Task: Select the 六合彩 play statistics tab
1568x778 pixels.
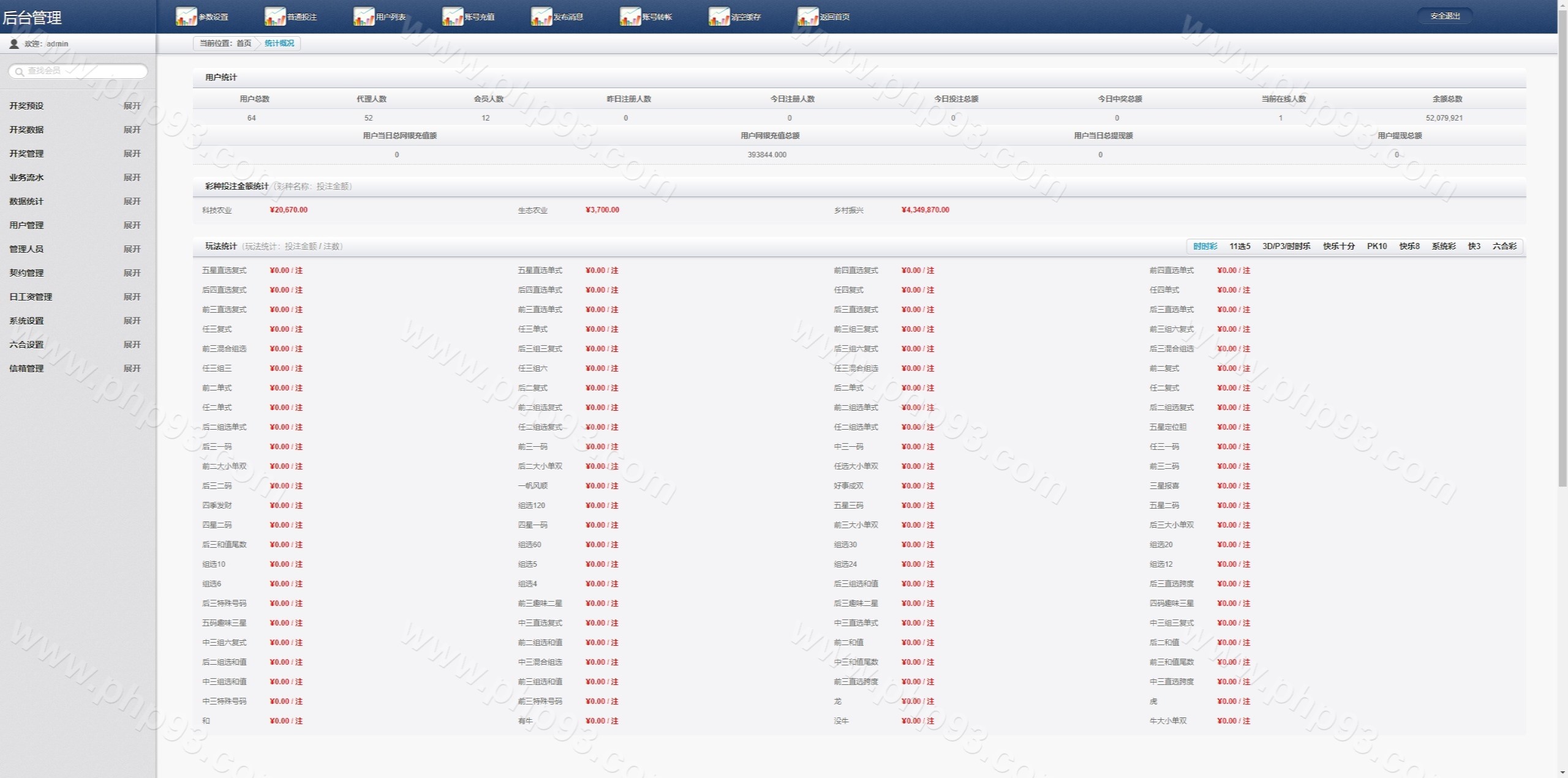Action: (1504, 246)
